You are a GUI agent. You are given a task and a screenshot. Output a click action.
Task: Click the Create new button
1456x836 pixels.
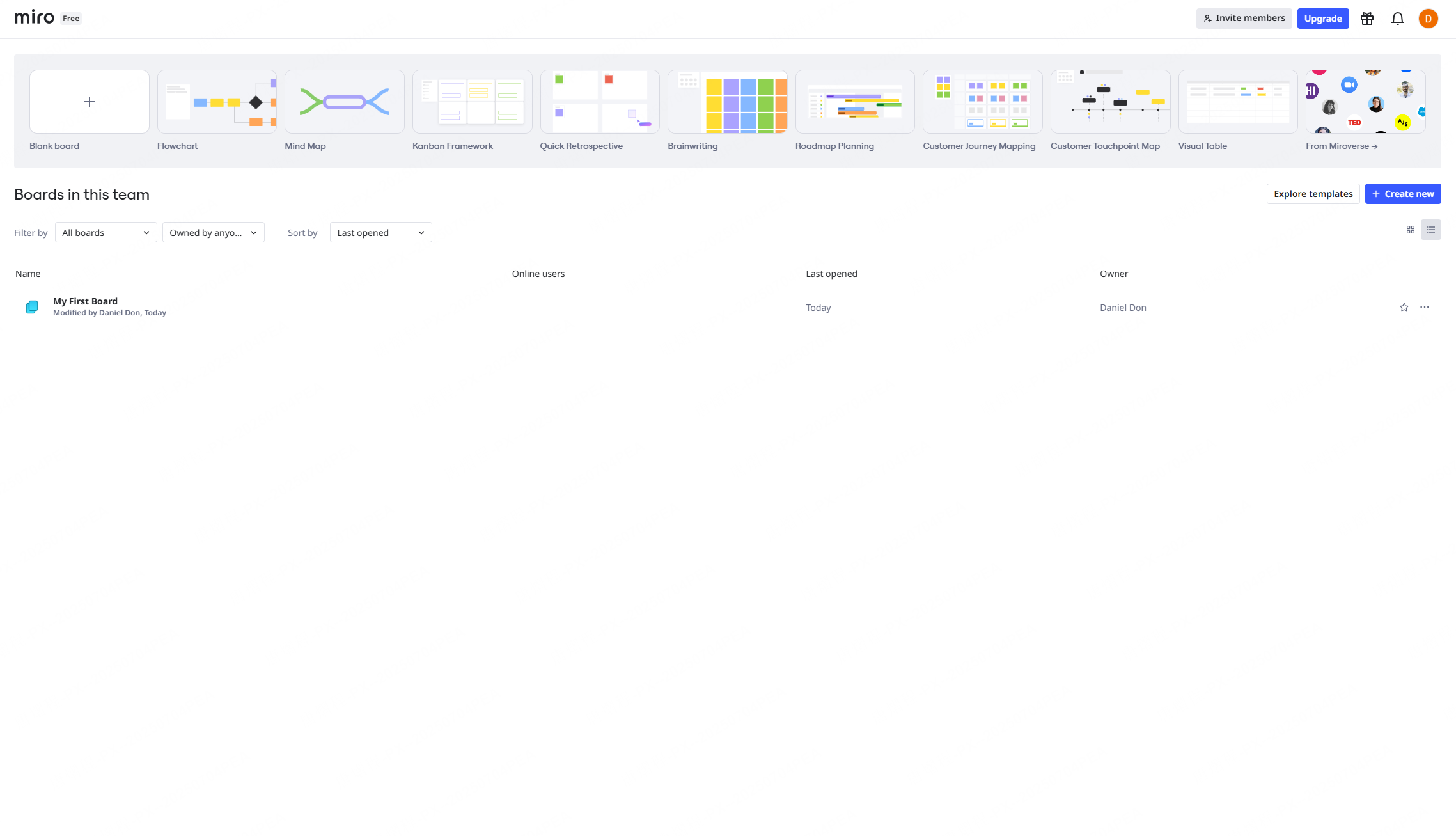point(1402,194)
